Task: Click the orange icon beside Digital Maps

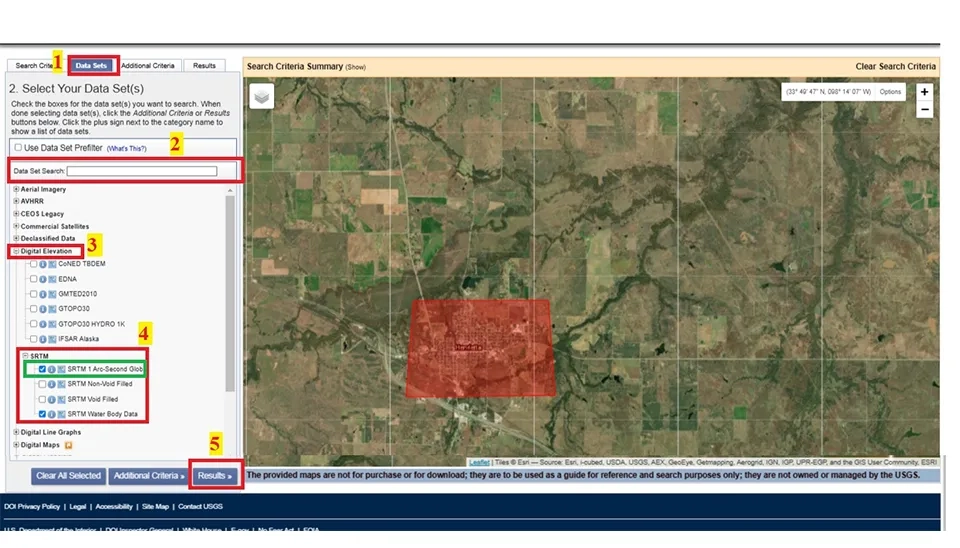Action: tap(69, 446)
